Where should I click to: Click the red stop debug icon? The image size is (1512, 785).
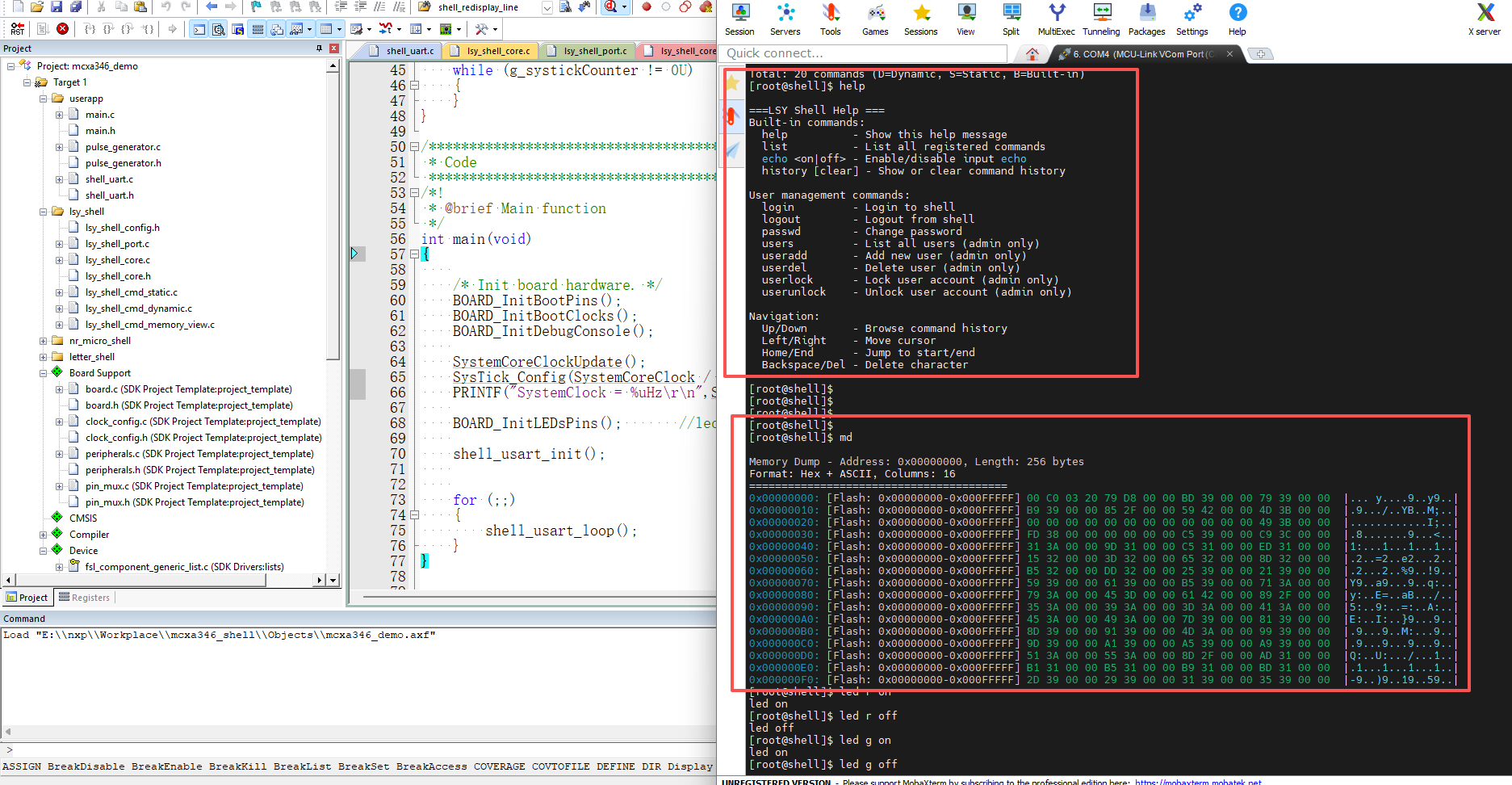(x=62, y=29)
